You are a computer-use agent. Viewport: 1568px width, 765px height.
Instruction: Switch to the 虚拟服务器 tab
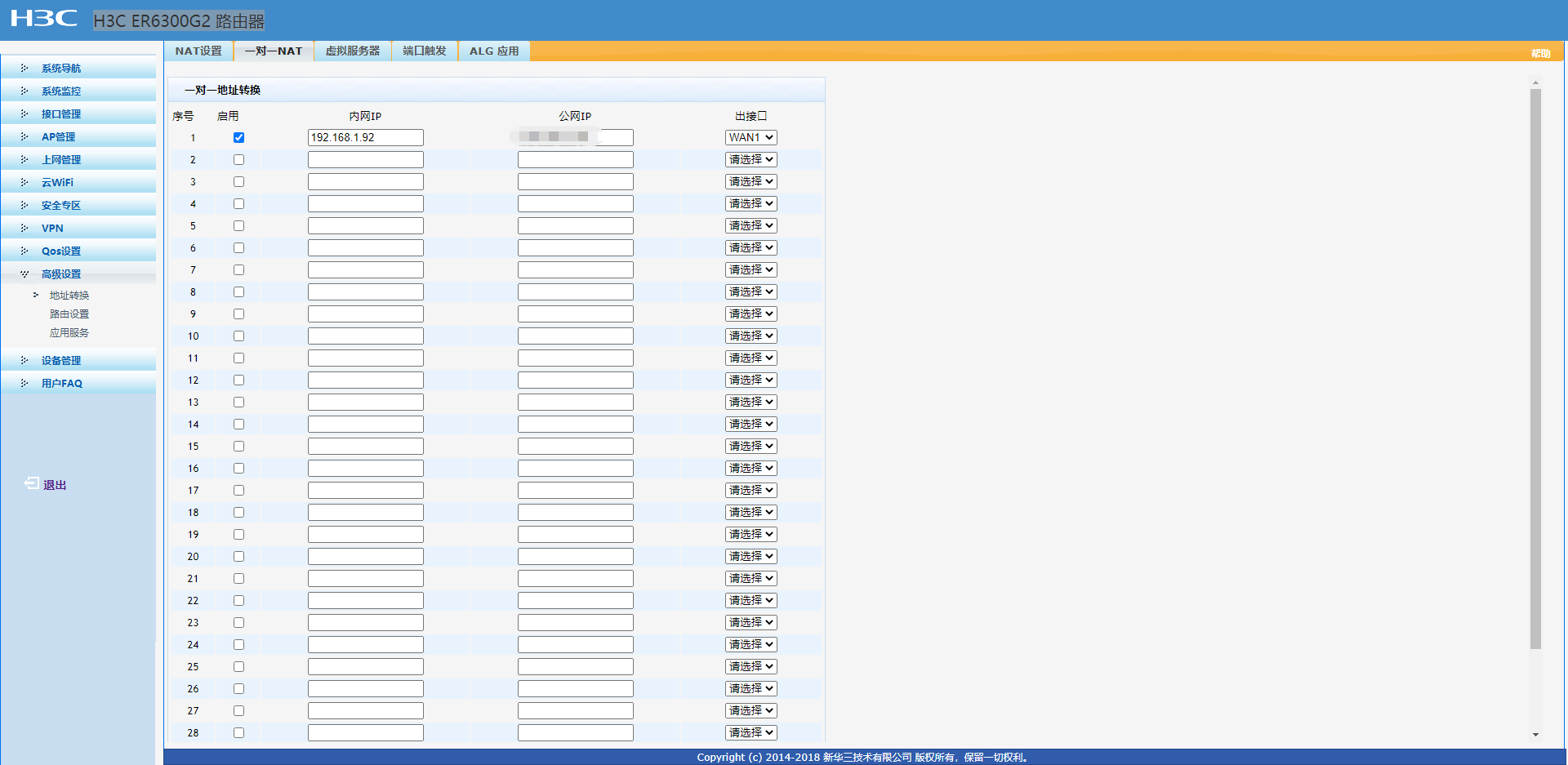353,51
